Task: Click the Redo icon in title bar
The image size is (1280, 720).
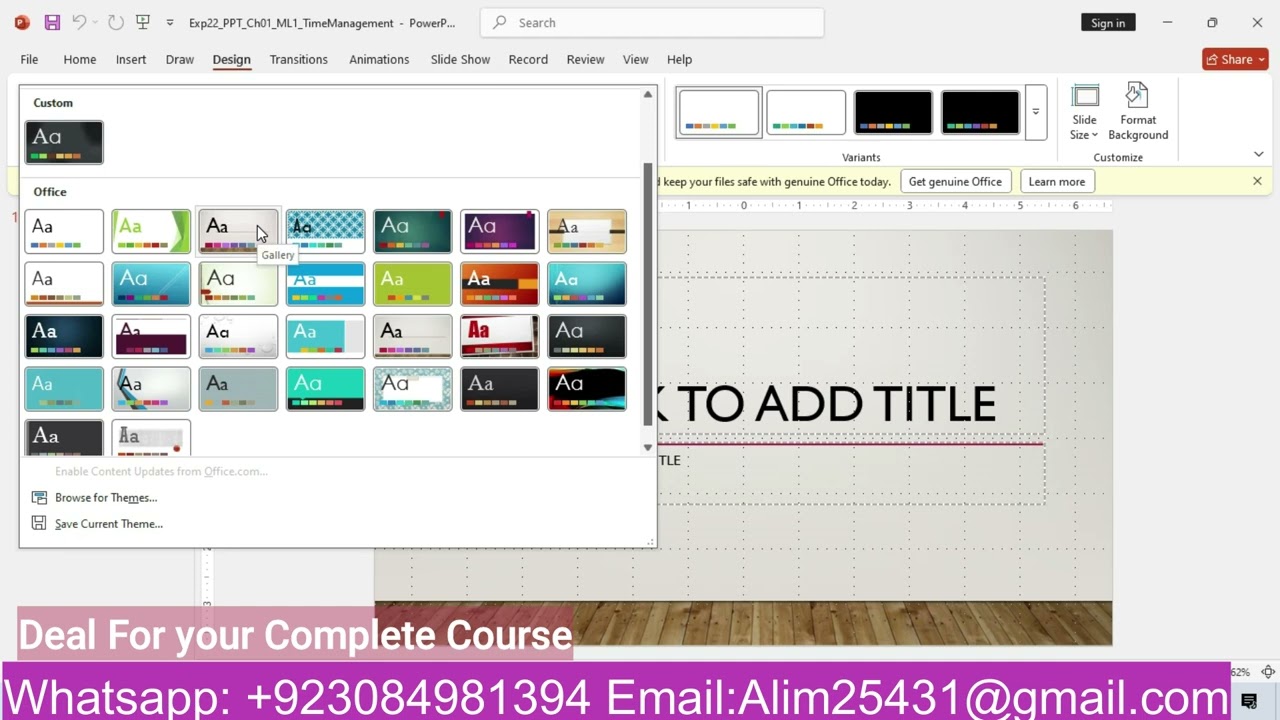Action: 116,22
